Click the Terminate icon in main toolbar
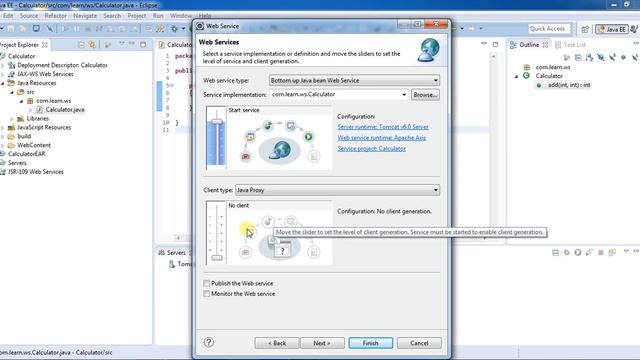 pos(87,29)
